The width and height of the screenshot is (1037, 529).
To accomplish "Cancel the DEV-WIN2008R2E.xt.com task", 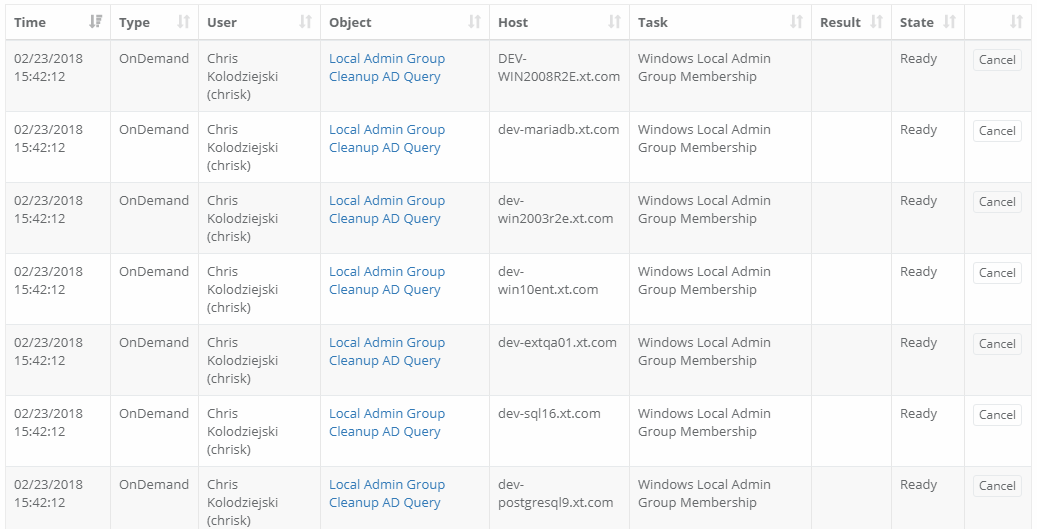I will (x=997, y=60).
